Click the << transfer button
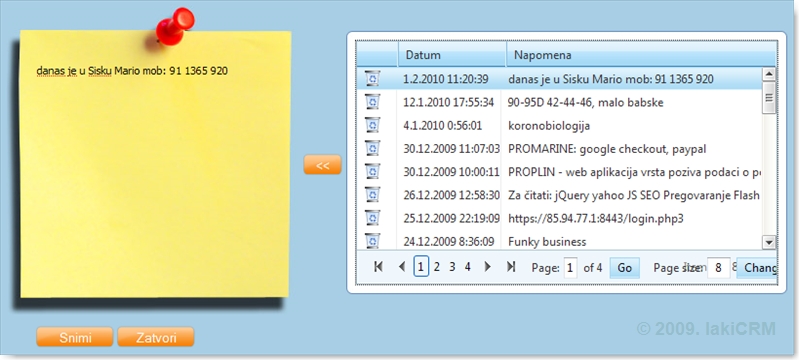 tap(322, 165)
